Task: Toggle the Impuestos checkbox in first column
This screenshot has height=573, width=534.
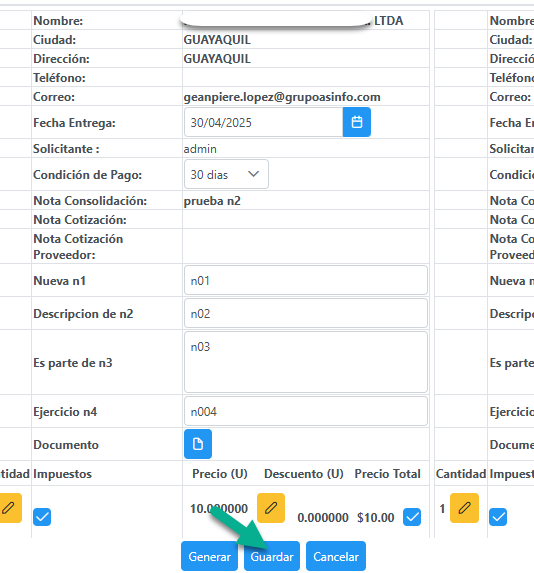Action: 42,517
